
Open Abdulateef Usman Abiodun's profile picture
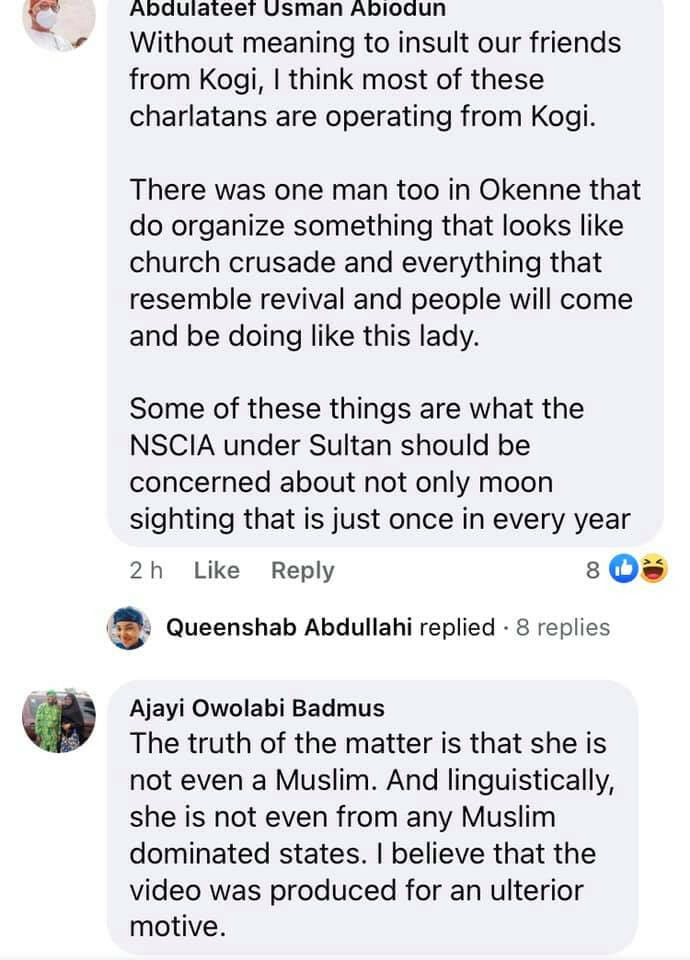tap(59, 22)
